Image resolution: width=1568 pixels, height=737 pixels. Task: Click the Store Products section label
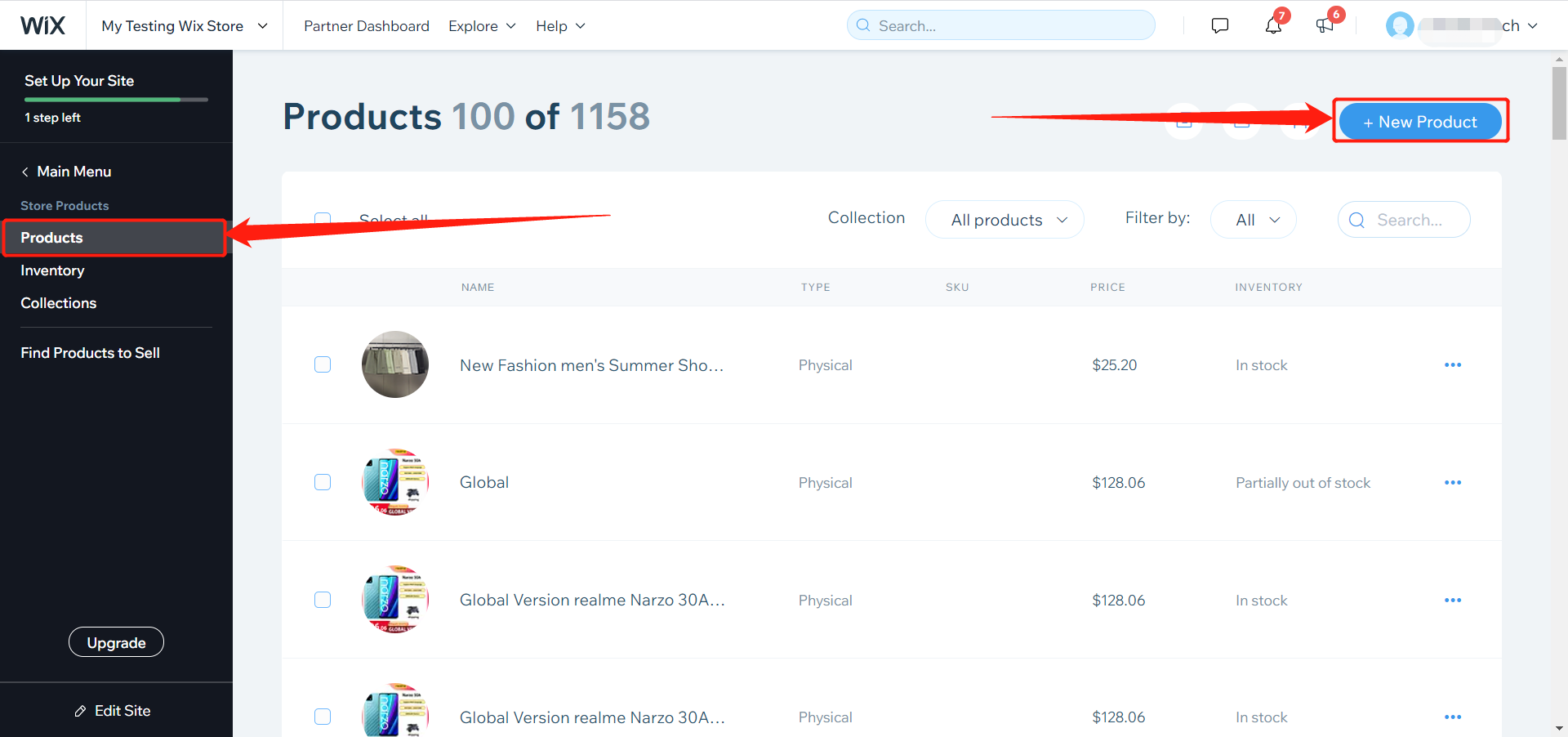pyautogui.click(x=65, y=206)
